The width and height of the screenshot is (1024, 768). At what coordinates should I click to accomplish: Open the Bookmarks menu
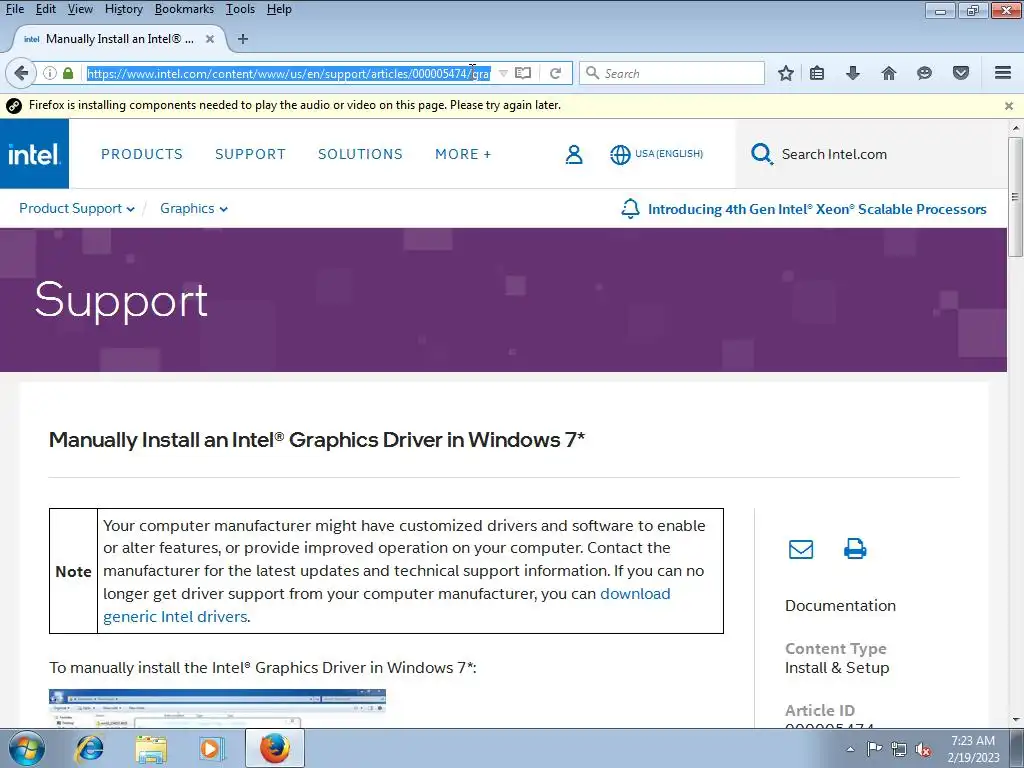pos(184,9)
